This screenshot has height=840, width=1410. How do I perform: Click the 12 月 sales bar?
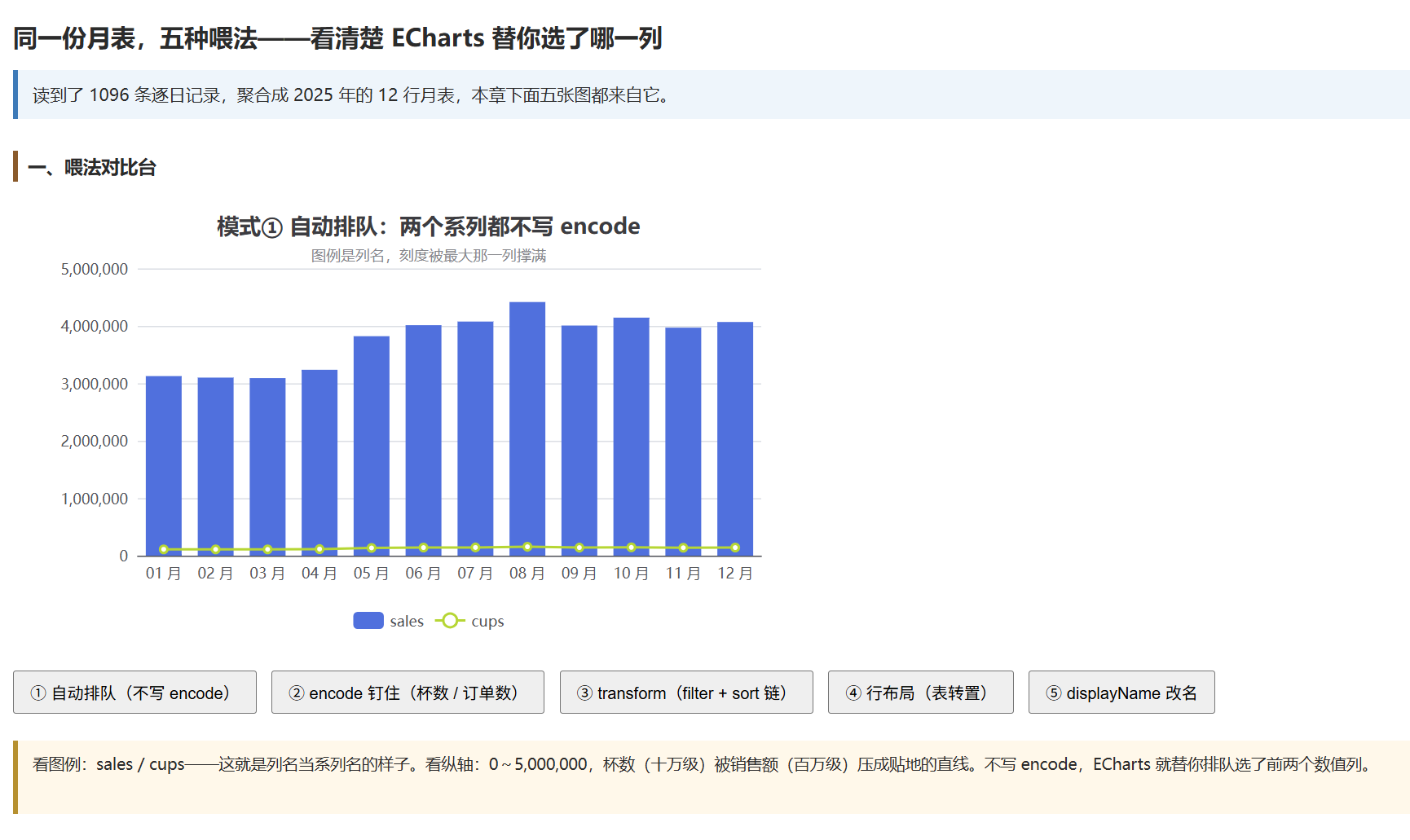[x=735, y=439]
